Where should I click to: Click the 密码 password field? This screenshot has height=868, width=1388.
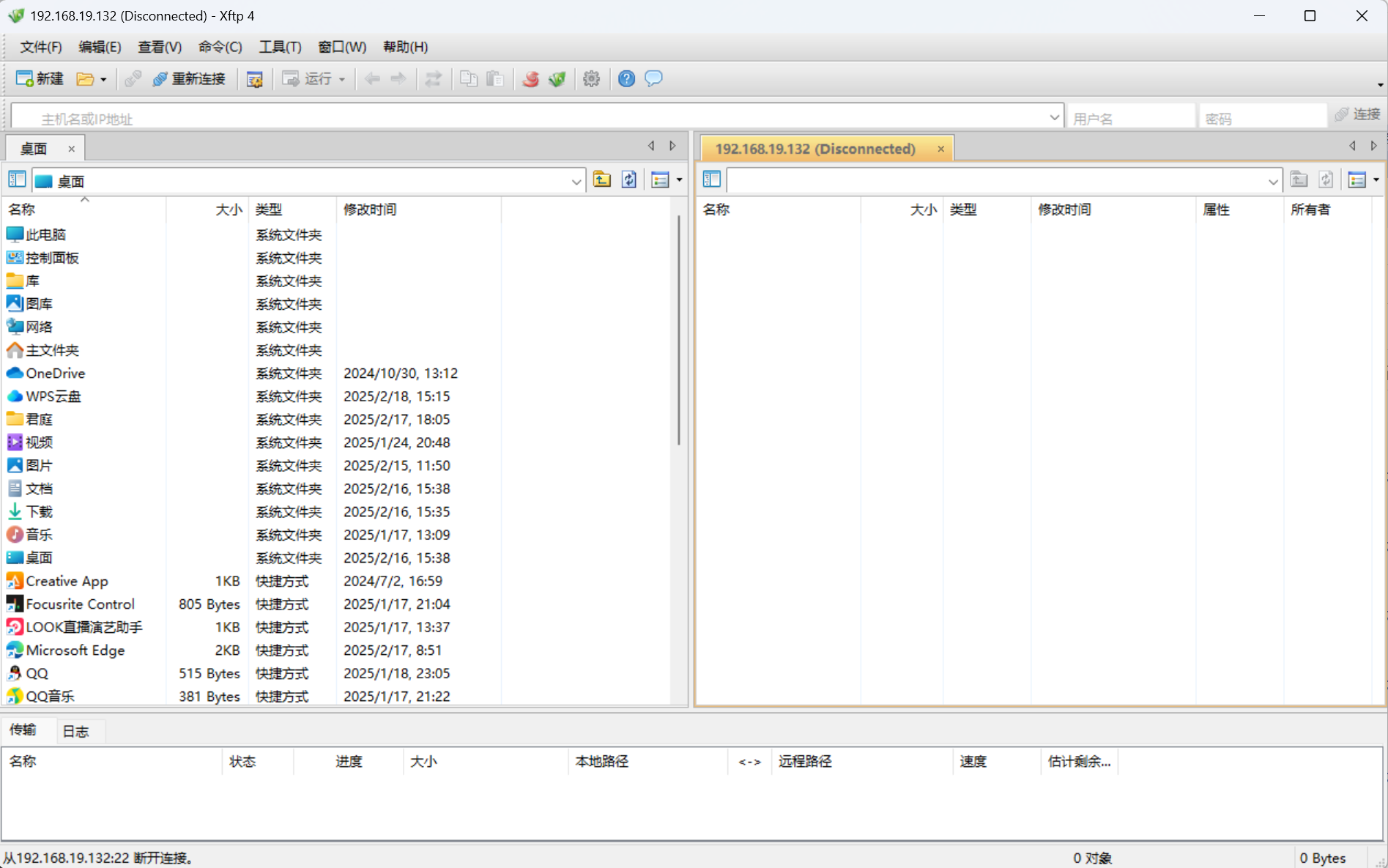coord(1263,116)
